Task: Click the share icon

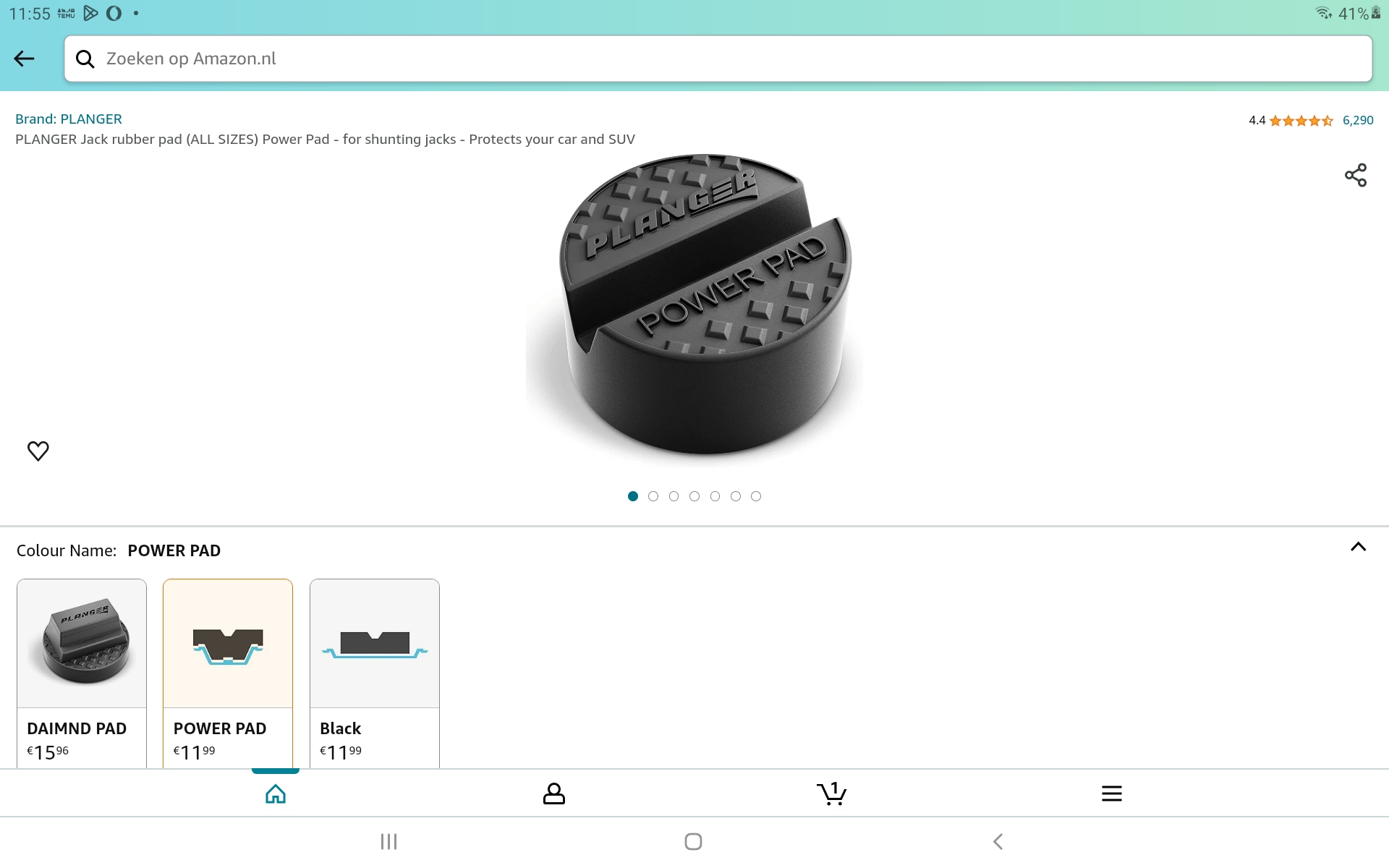Action: tap(1355, 175)
